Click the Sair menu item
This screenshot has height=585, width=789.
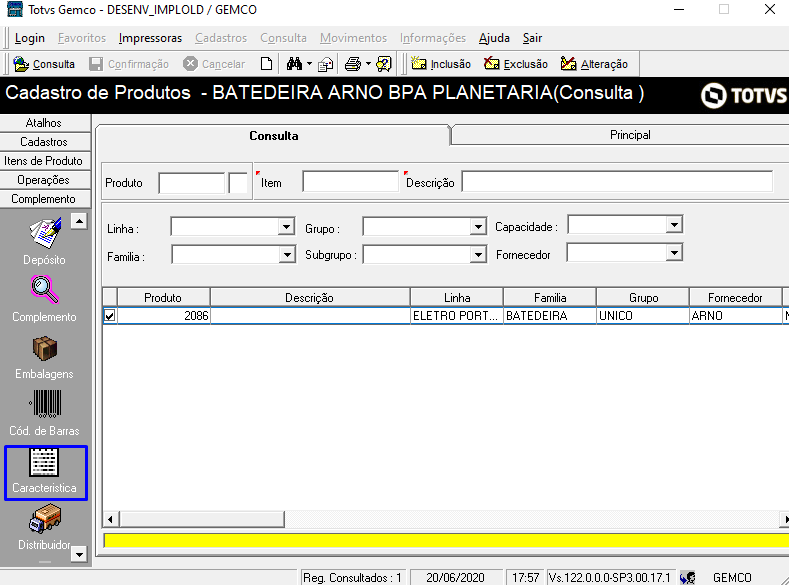tap(532, 38)
